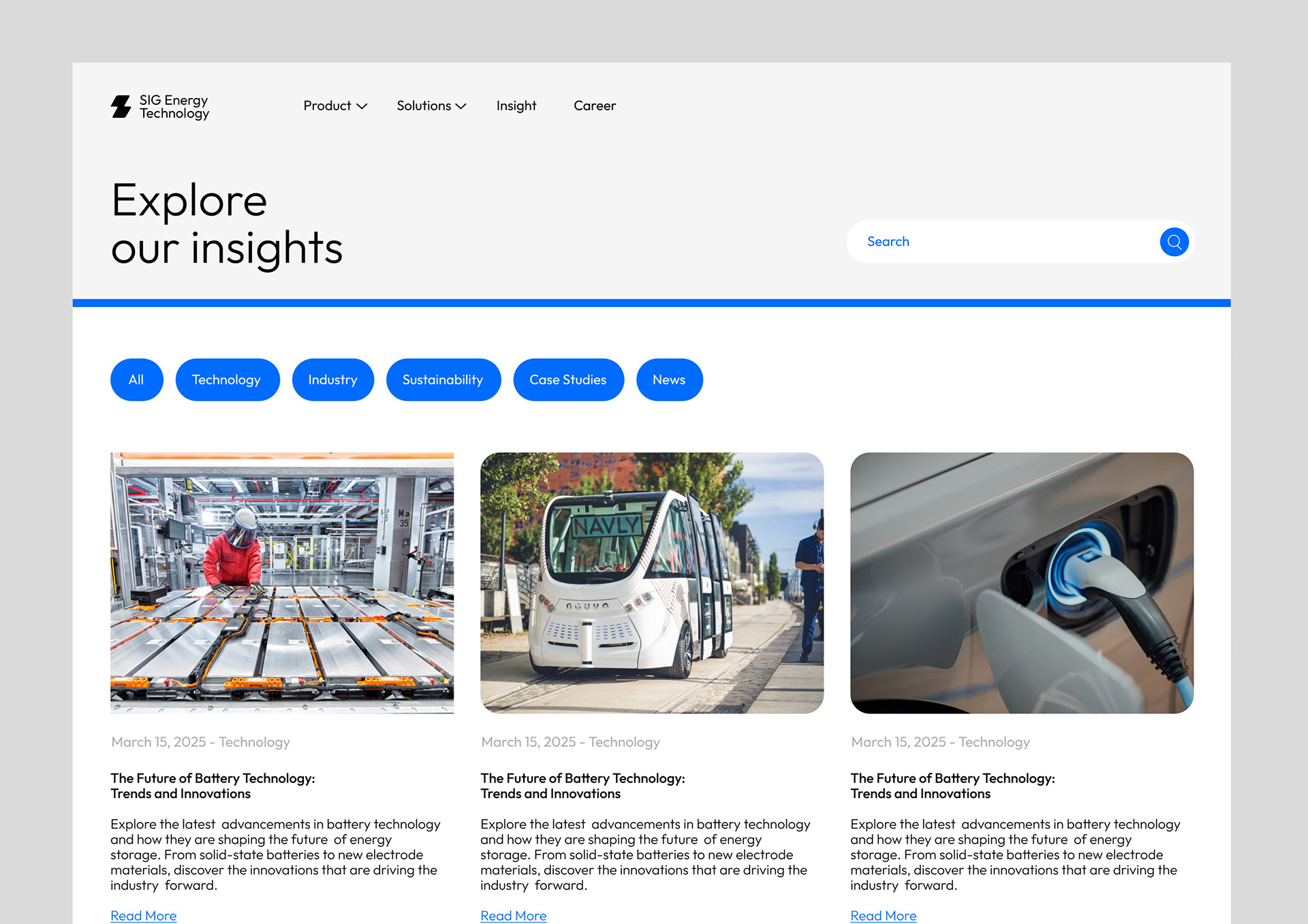Filter insights by News
Screen dimensions: 1308x924
click(x=669, y=379)
